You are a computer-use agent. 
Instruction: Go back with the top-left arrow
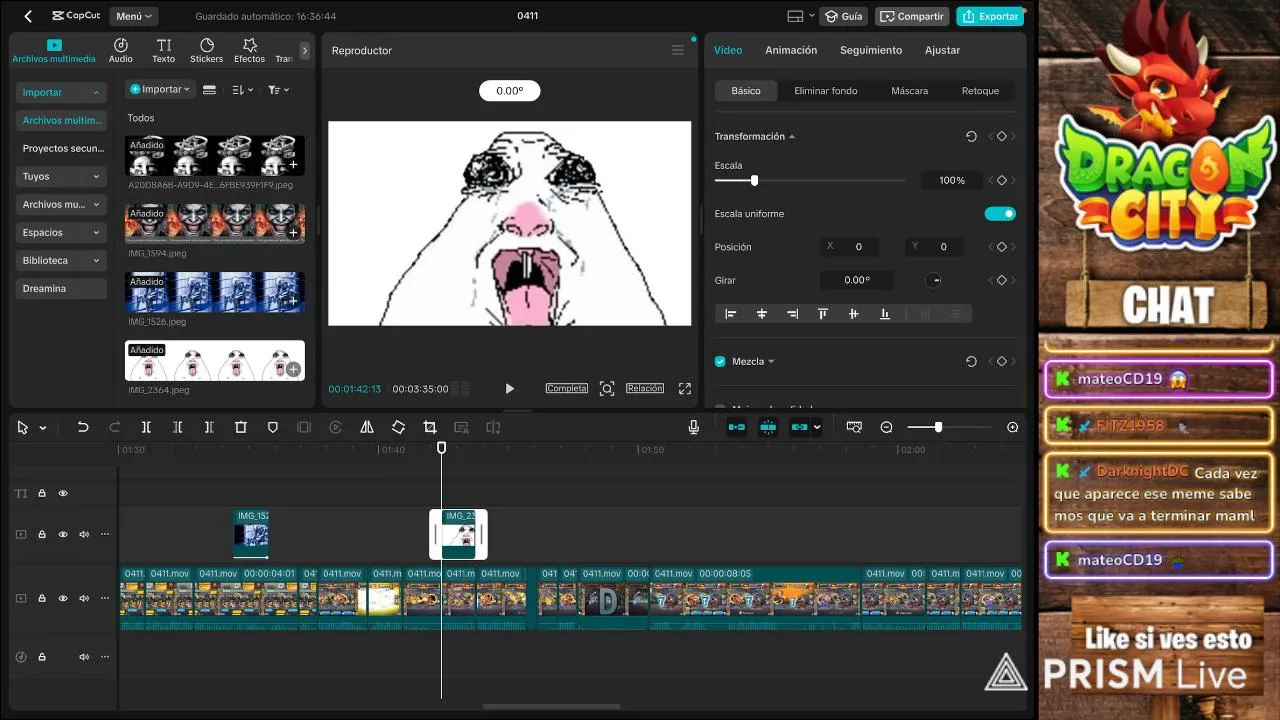pos(28,16)
